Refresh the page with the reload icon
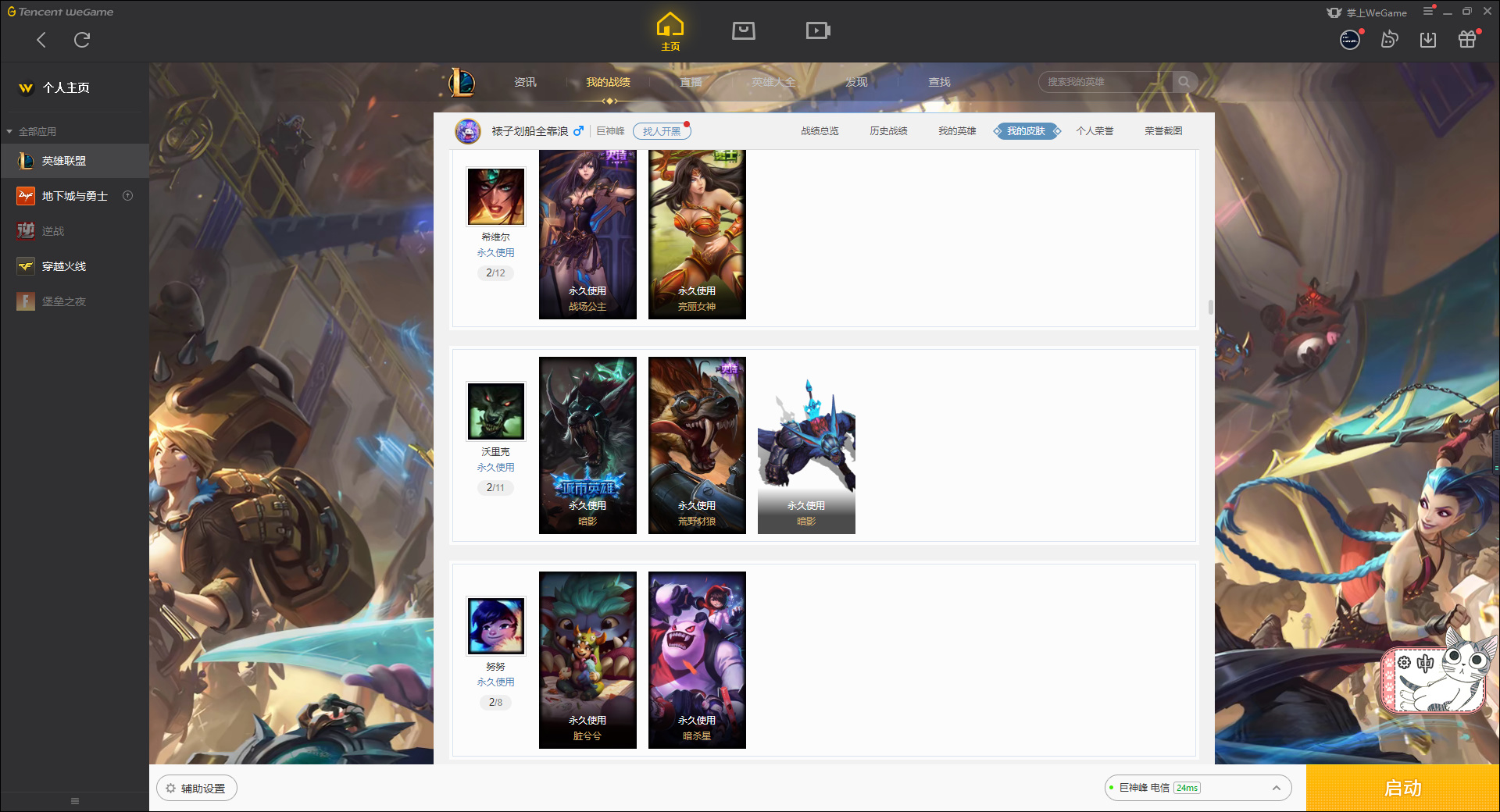This screenshot has height=812, width=1500. point(82,40)
